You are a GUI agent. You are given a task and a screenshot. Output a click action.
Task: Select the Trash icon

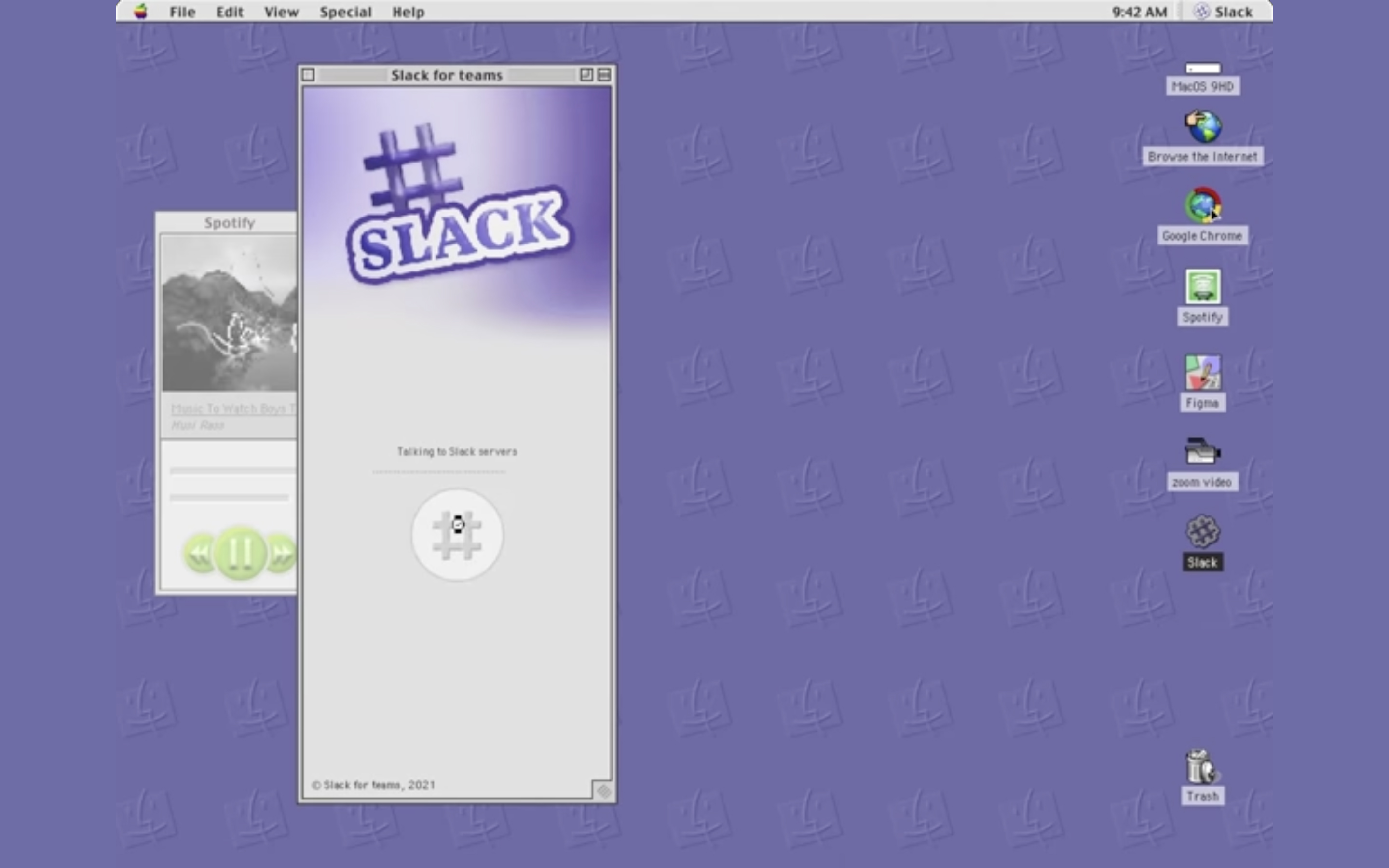(x=1203, y=766)
